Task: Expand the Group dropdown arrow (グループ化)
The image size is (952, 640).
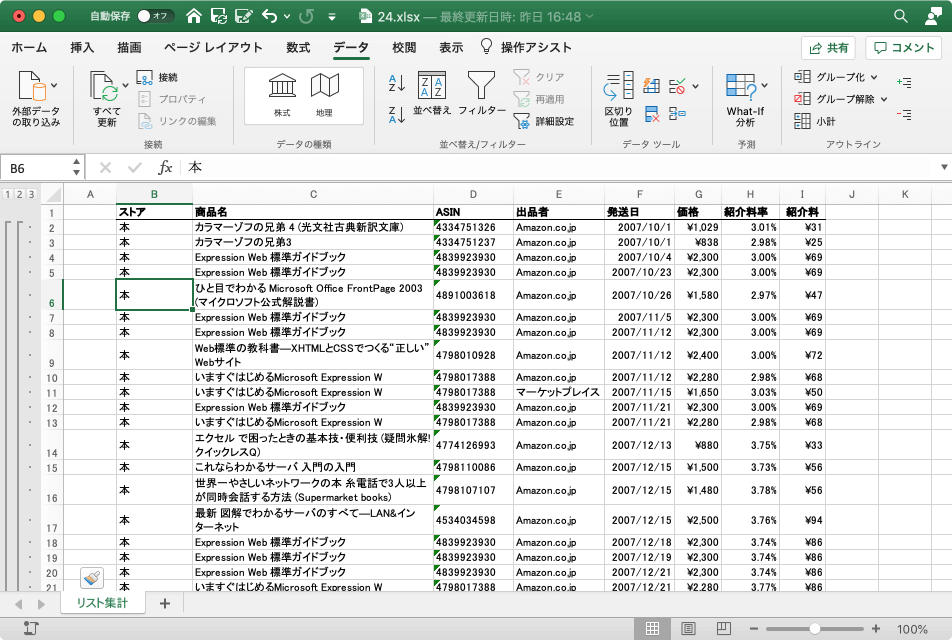Action: (x=874, y=77)
